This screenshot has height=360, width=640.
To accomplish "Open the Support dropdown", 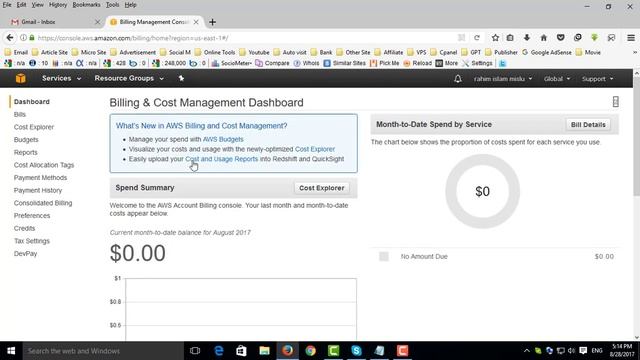I will [598, 79].
